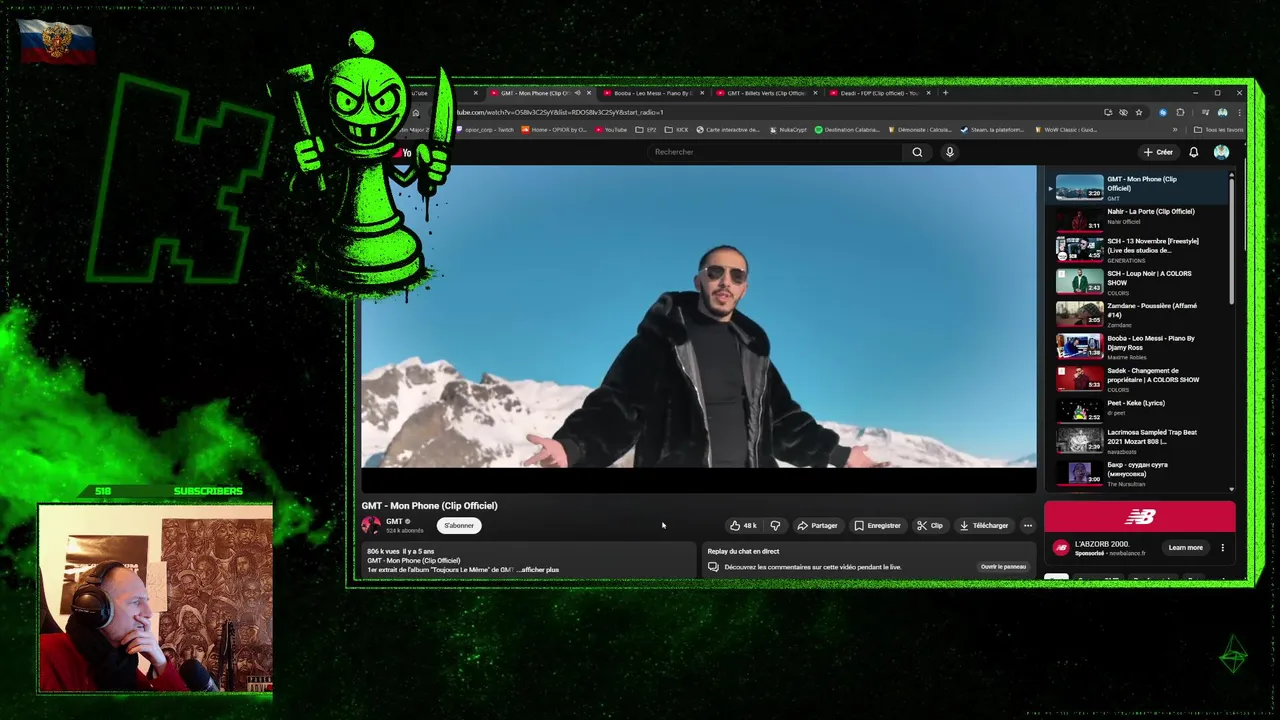1280x720 pixels.
Task: Focus the Rechercher search field
Action: point(776,152)
